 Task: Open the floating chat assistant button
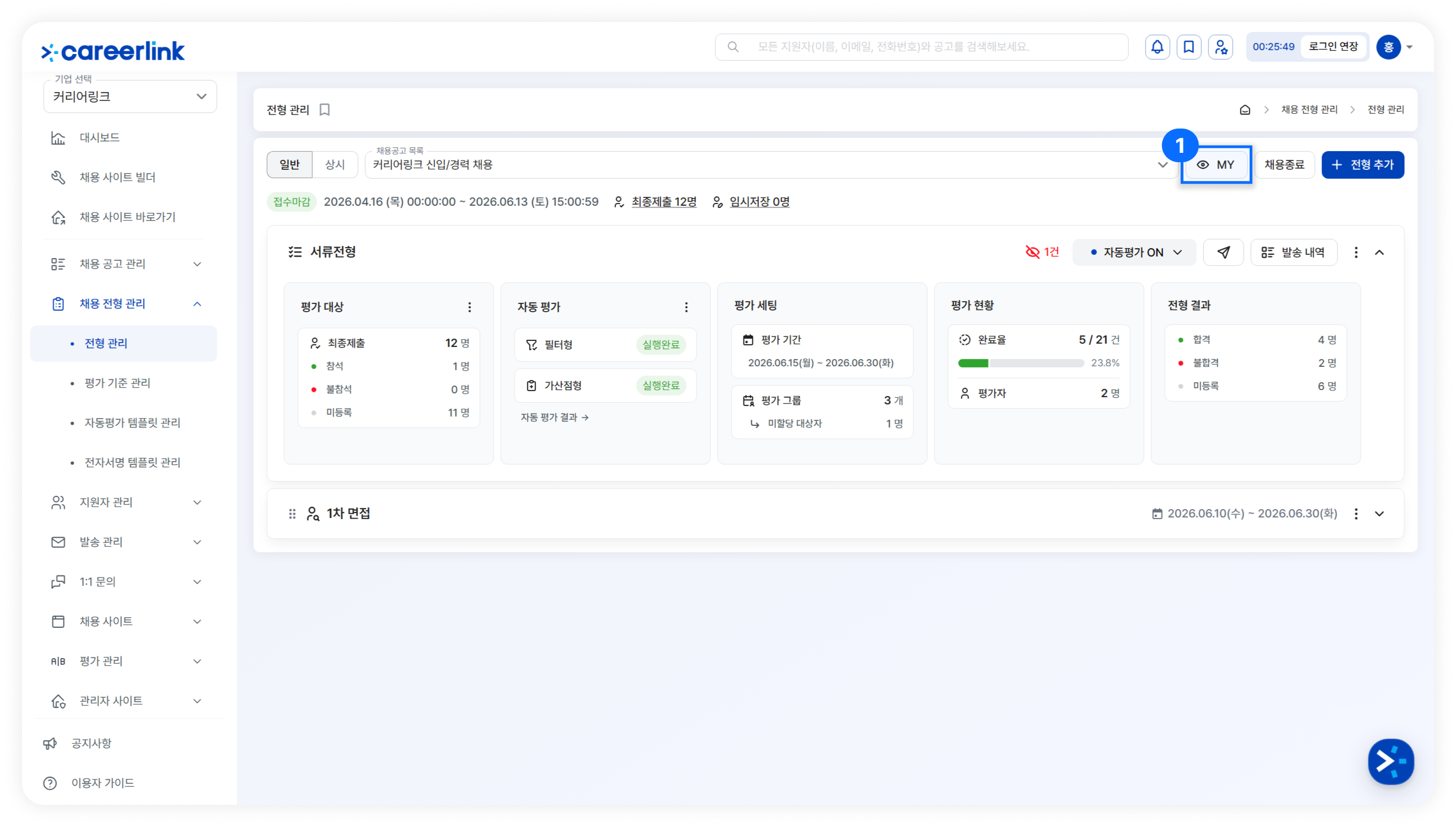[x=1390, y=761]
